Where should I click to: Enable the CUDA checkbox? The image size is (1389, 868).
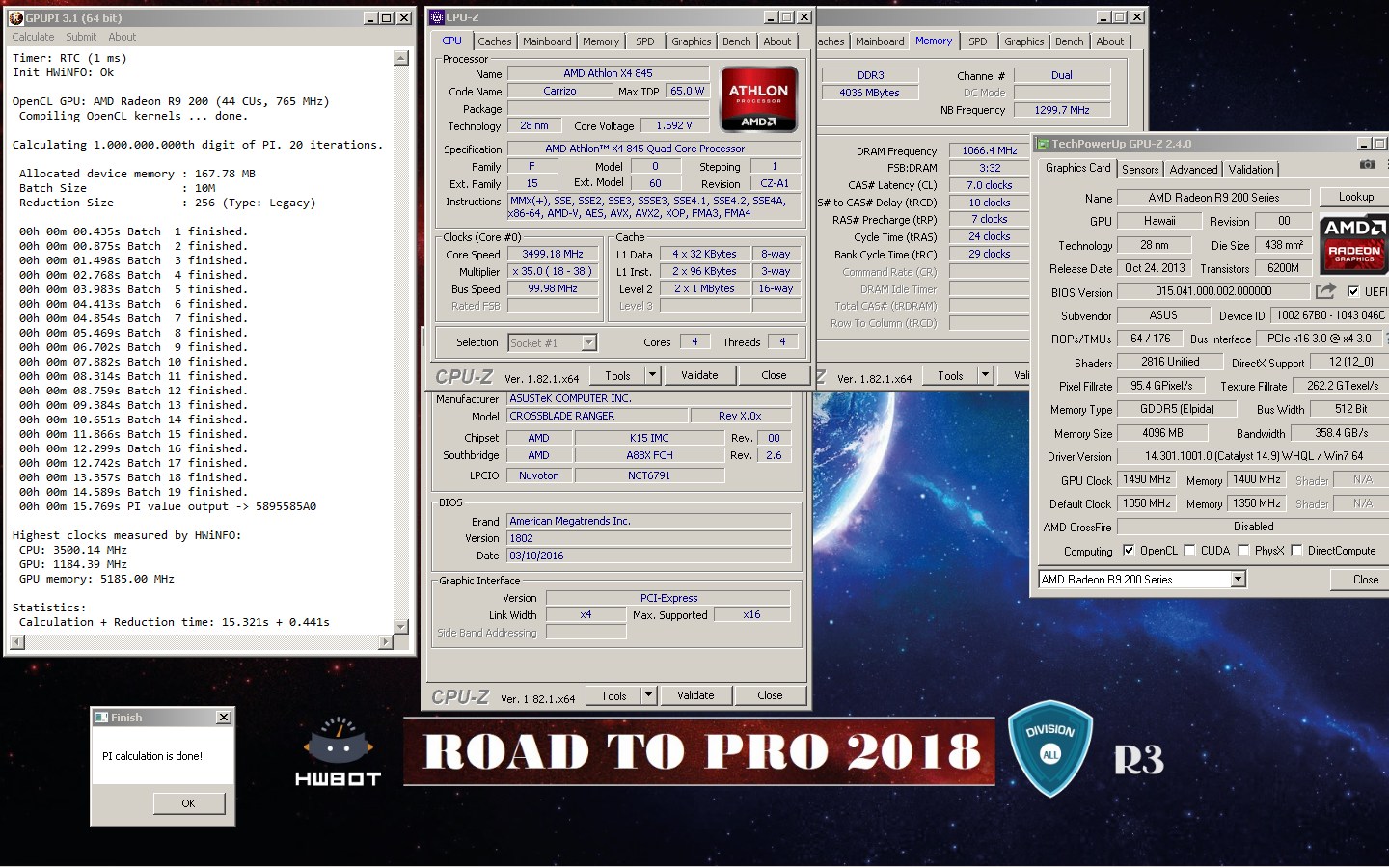point(1189,551)
